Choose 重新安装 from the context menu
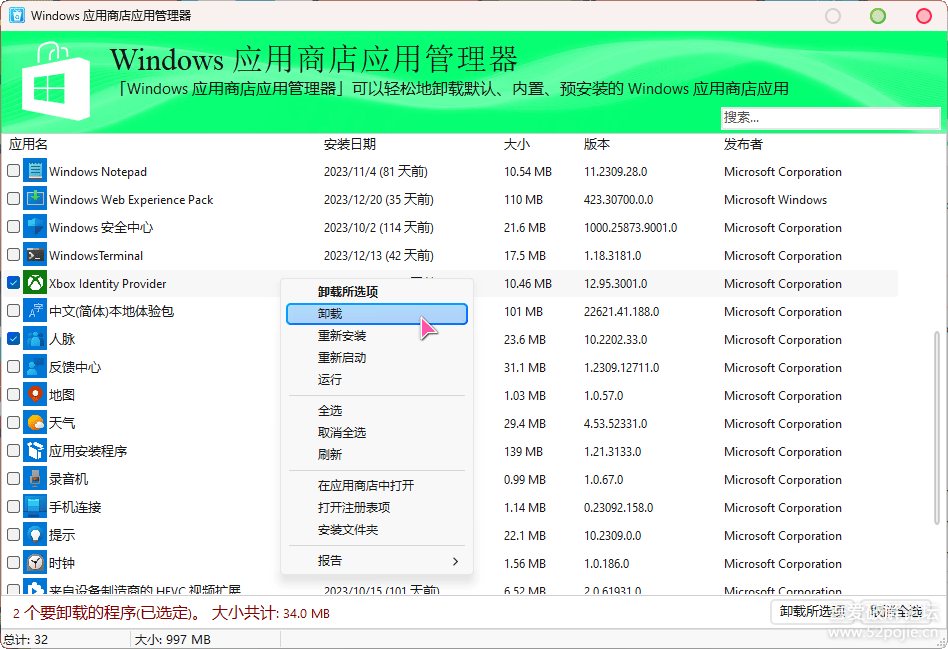The image size is (948, 649). tap(377, 336)
